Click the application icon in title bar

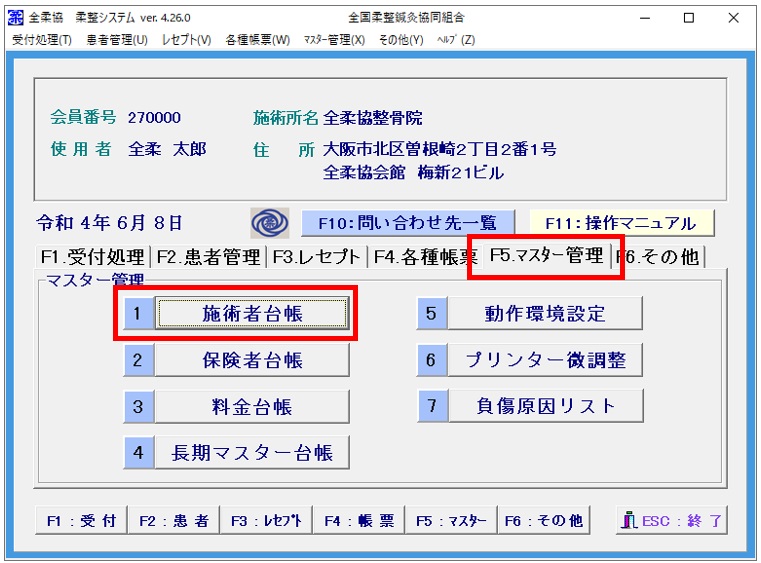pyautogui.click(x=16, y=17)
